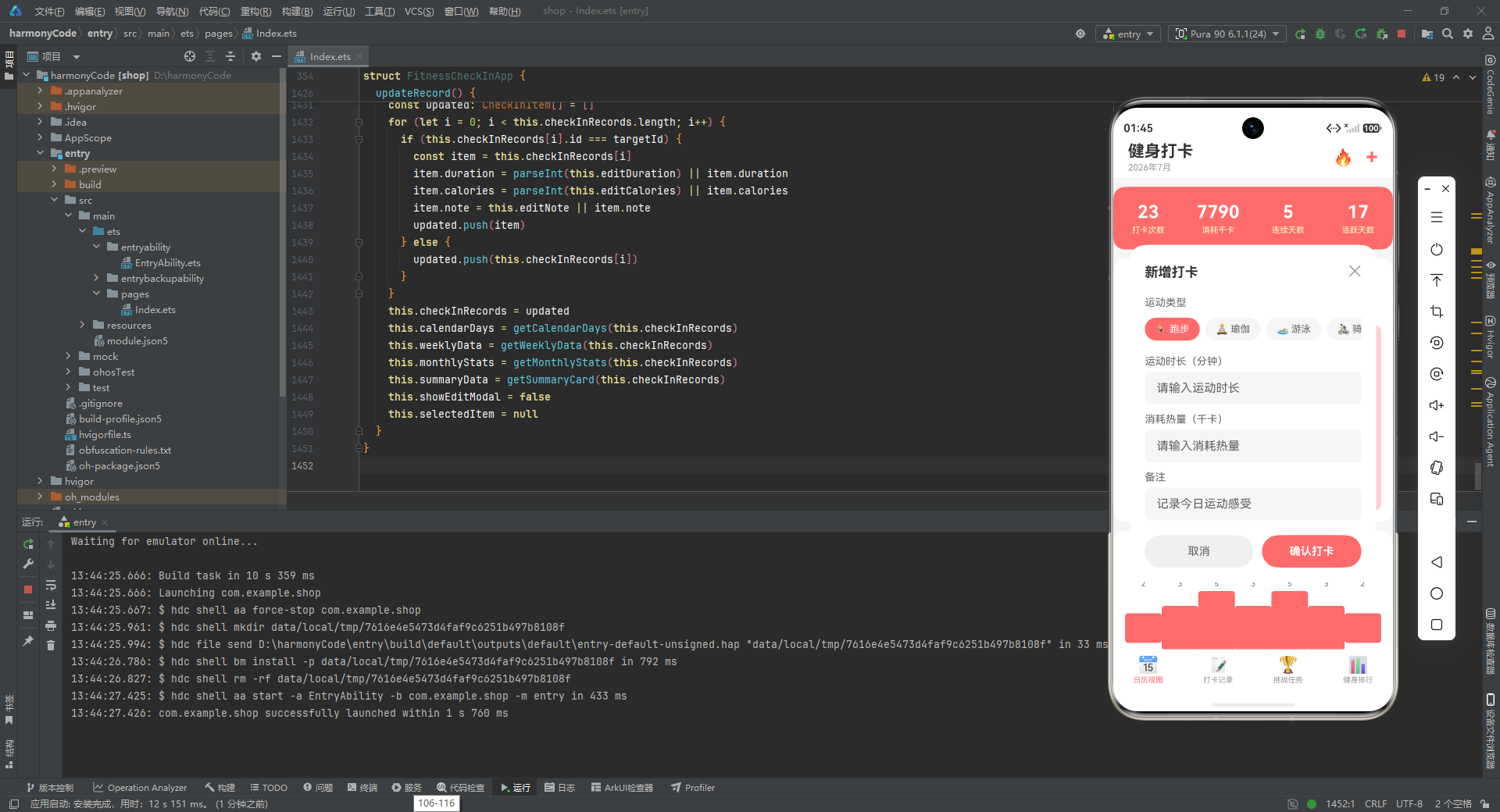Viewport: 1500px width, 812px height.
Task: Switch to Index.ets editor tab
Action: tap(330, 56)
